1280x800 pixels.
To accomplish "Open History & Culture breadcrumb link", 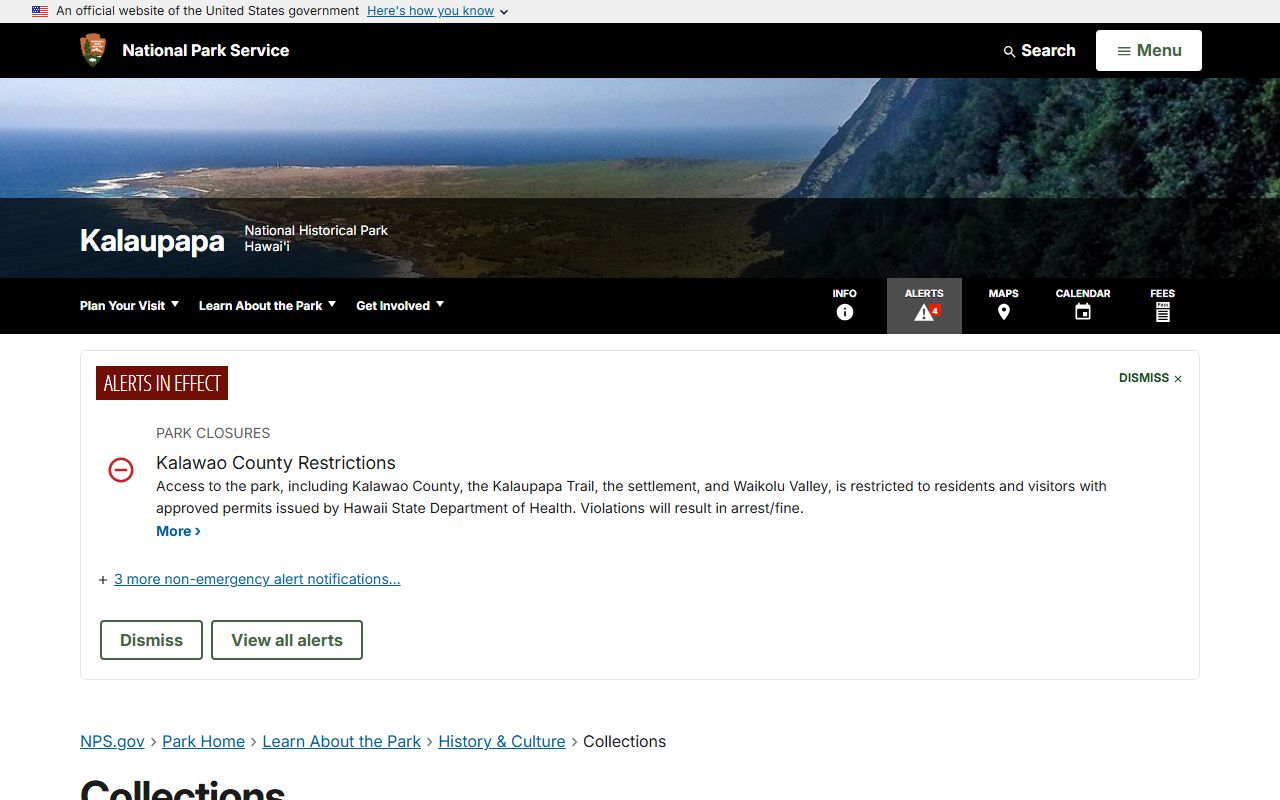I will point(502,741).
